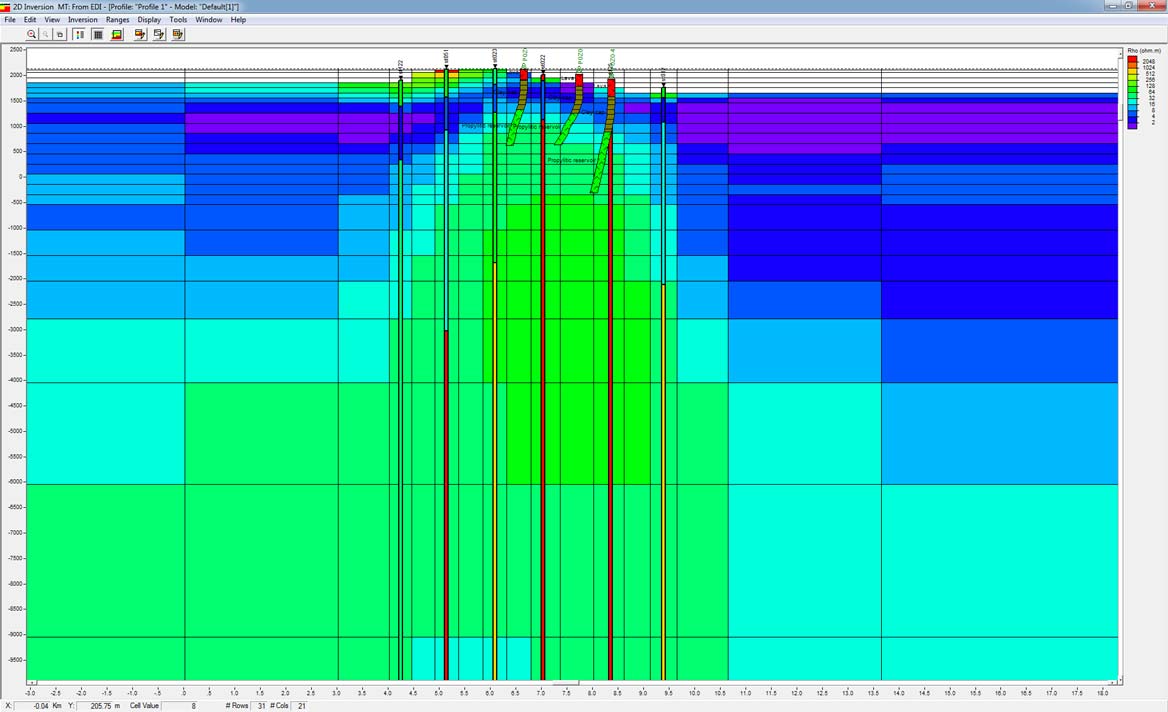
Task: Click the File menu entry
Action: click(9, 19)
